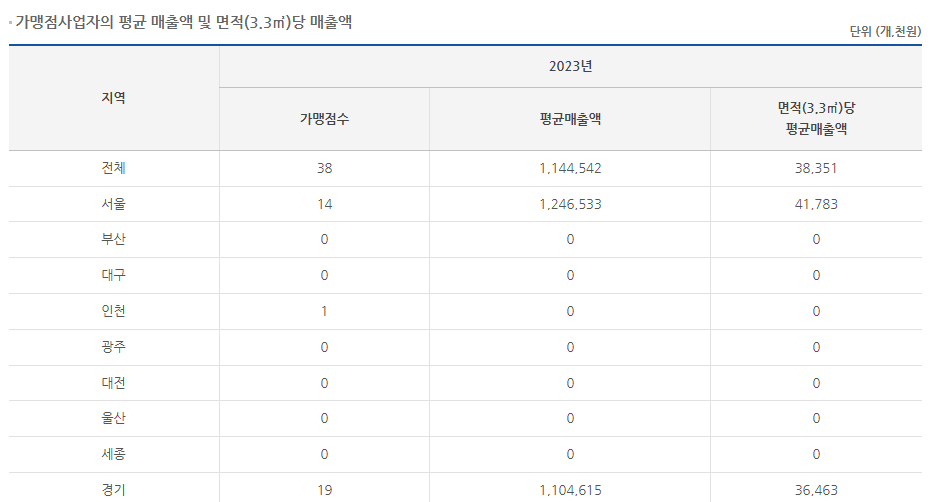Click the value 1,144,542
This screenshot has height=502, width=935.
click(570, 168)
